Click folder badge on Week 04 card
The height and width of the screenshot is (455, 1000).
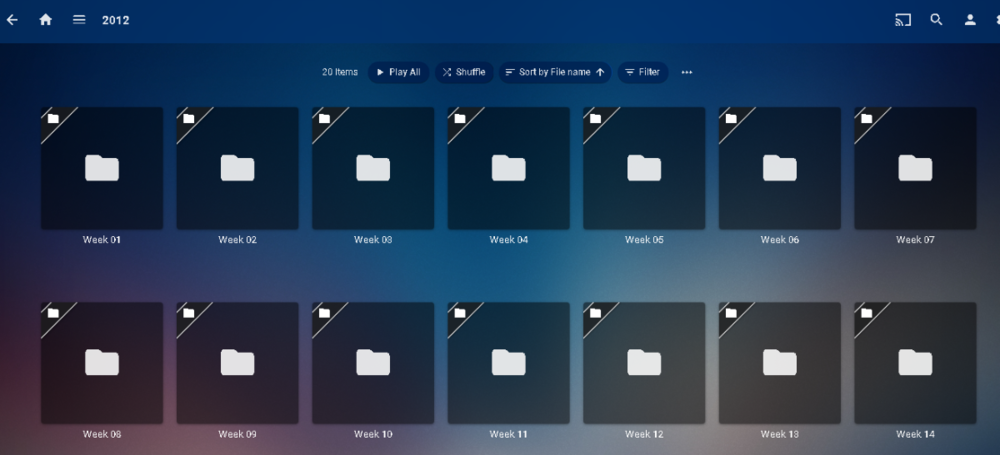point(460,118)
